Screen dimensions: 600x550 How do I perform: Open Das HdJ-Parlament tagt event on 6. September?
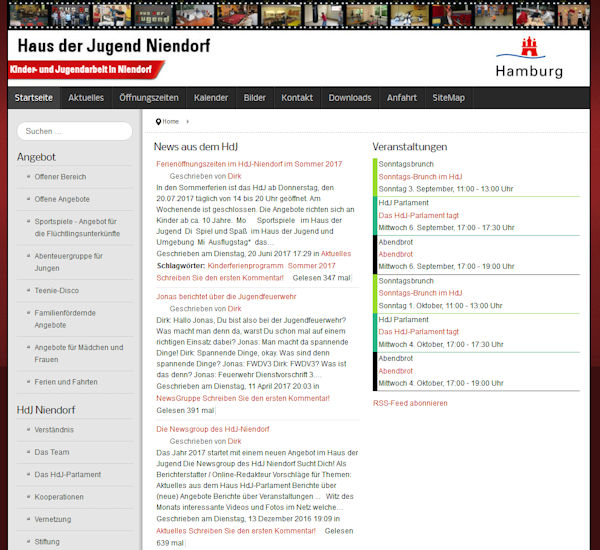pos(419,215)
